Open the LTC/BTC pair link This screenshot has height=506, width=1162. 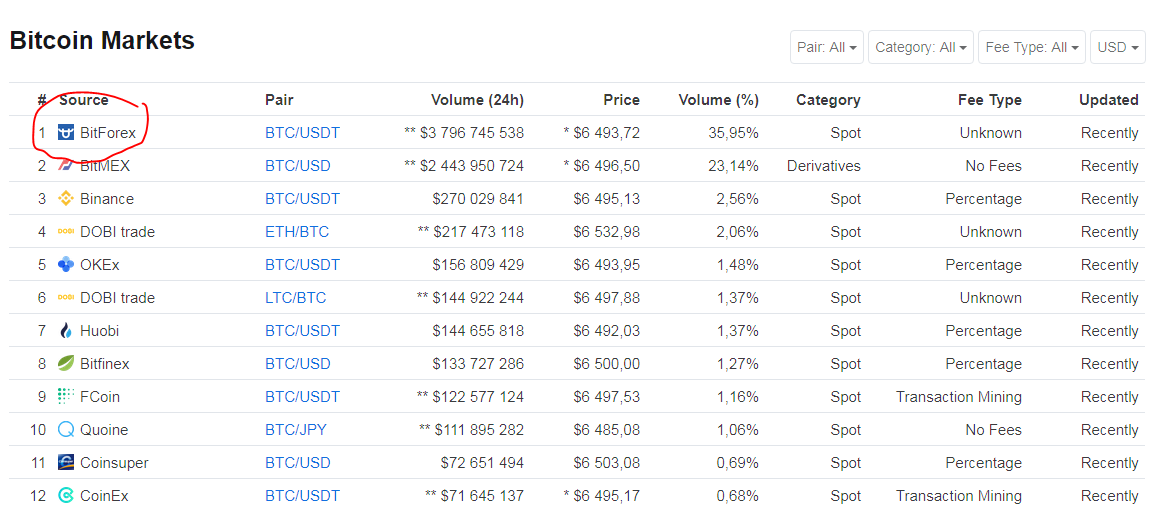click(x=296, y=298)
